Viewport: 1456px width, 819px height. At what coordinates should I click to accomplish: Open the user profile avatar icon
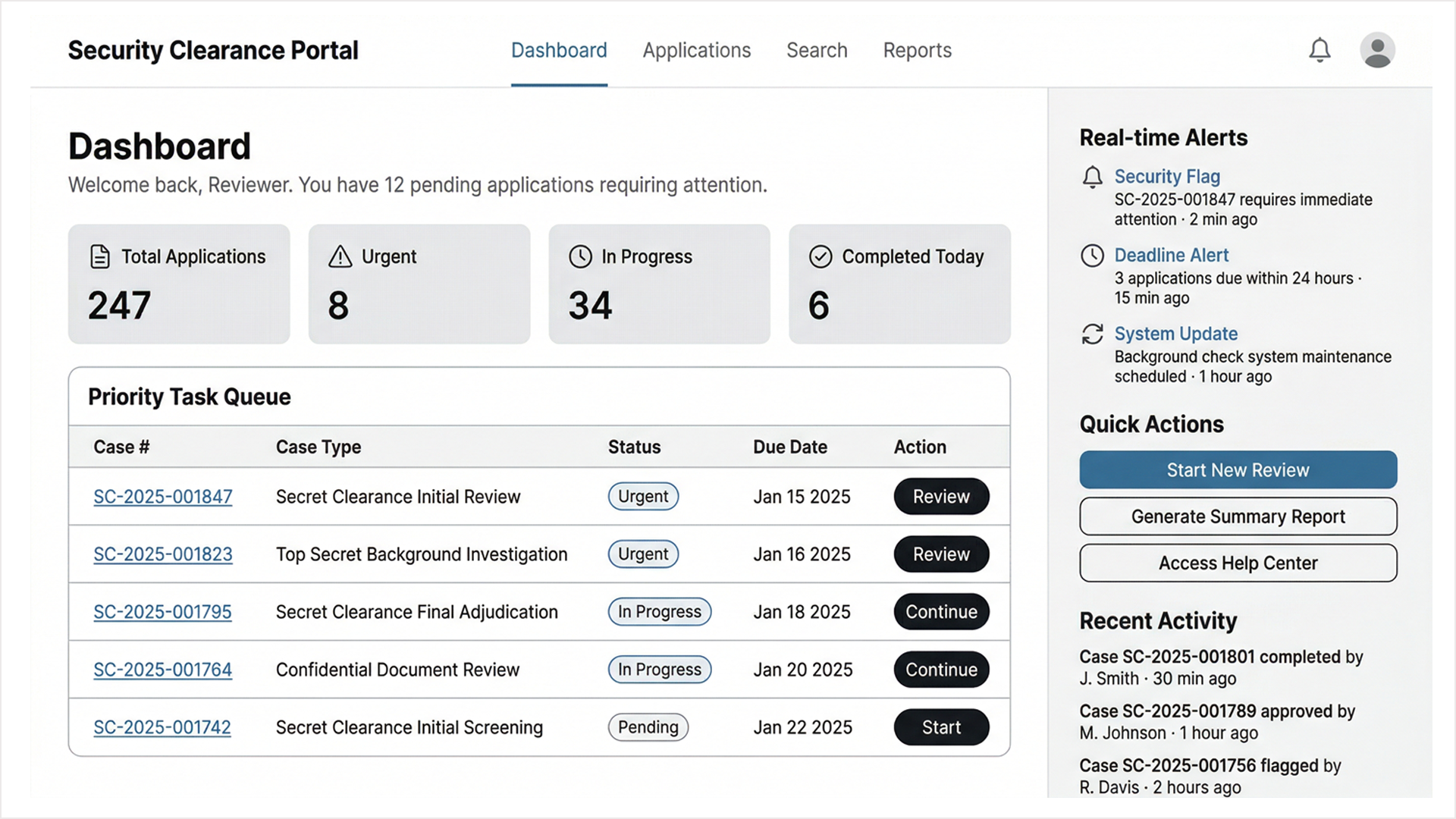[1377, 50]
